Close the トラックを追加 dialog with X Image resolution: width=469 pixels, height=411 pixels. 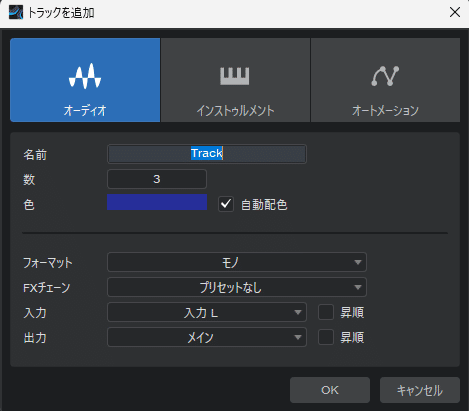click(455, 12)
